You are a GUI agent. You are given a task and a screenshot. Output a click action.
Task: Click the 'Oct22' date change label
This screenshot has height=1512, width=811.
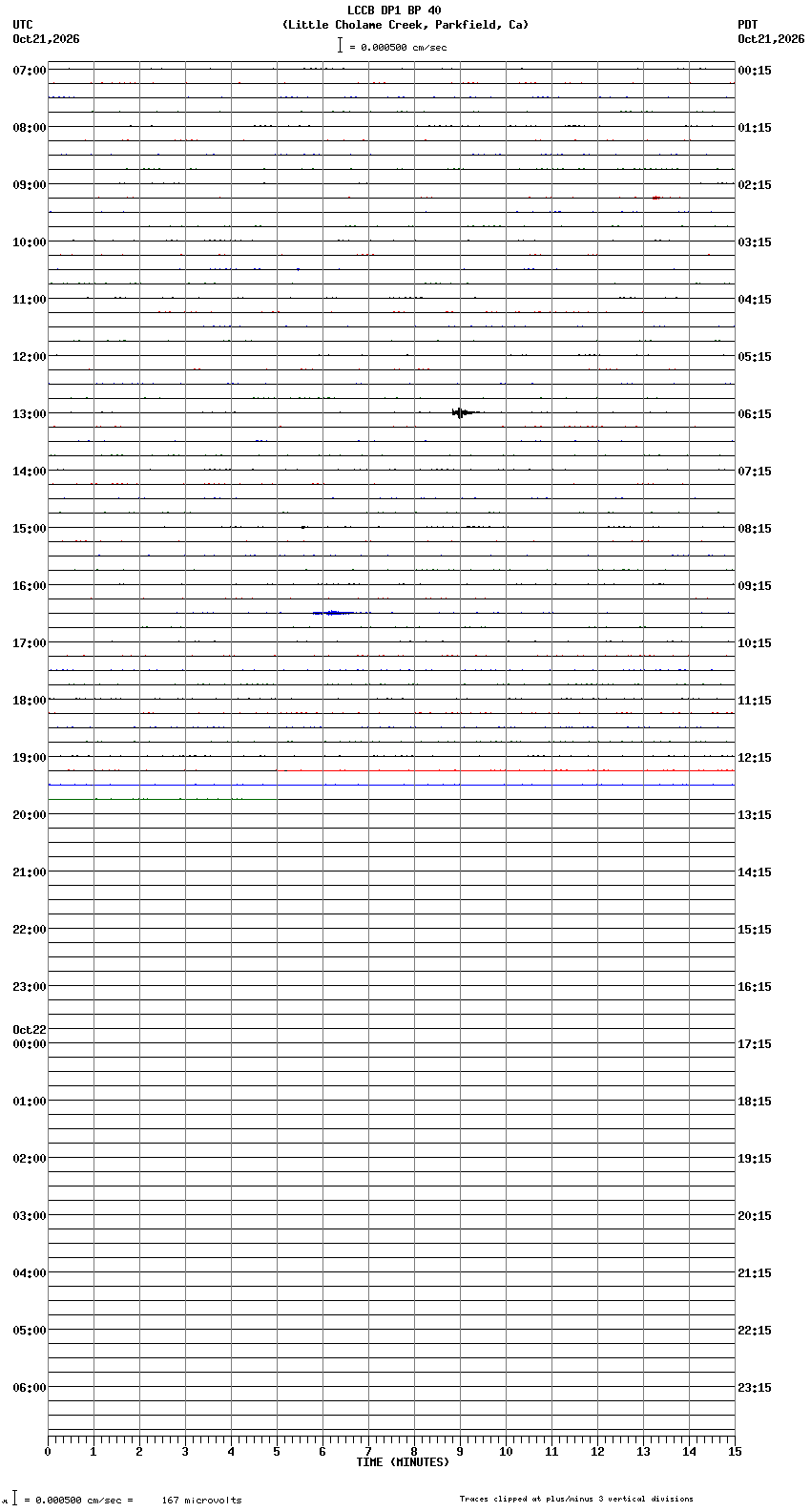(30, 1030)
